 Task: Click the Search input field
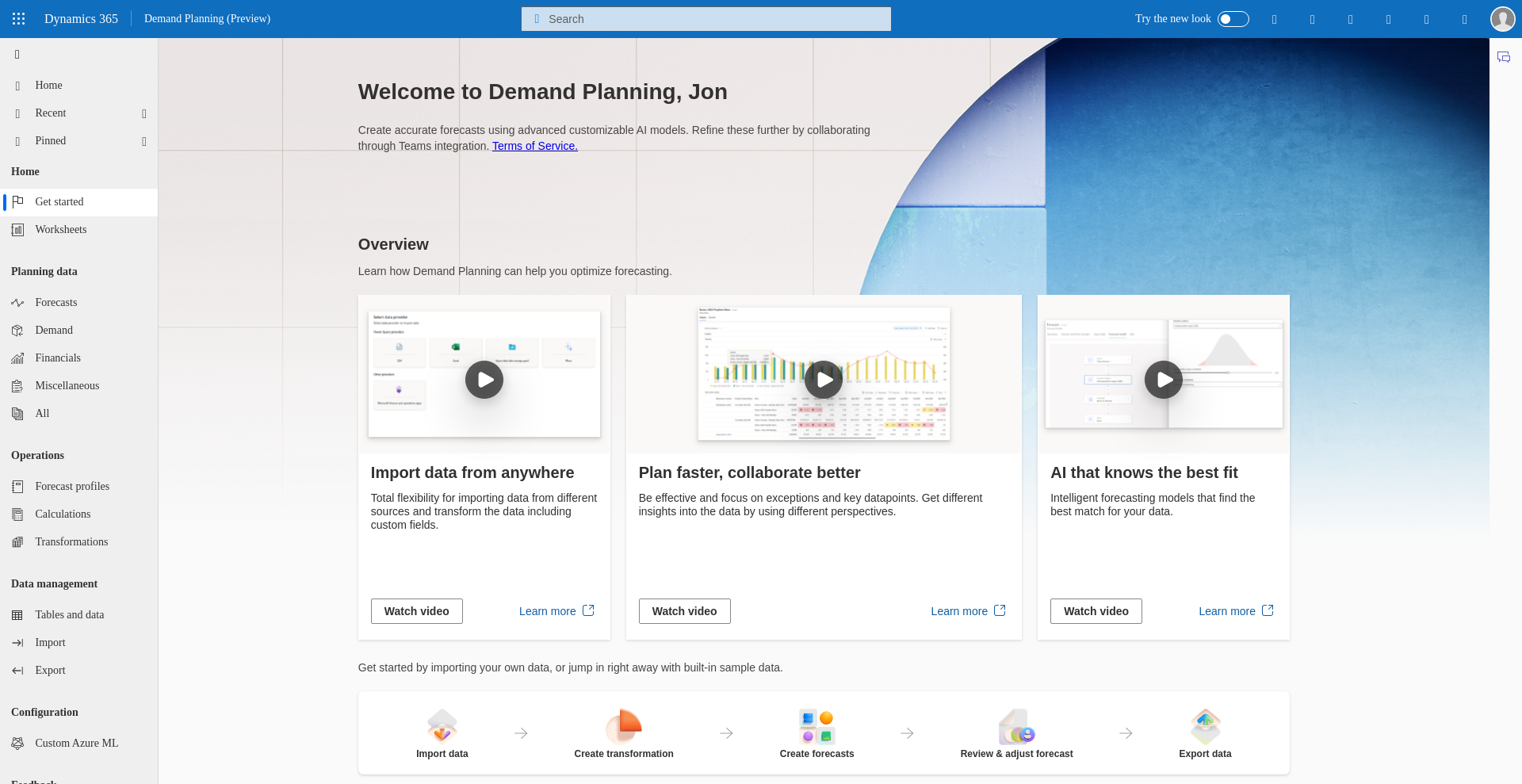click(x=706, y=19)
